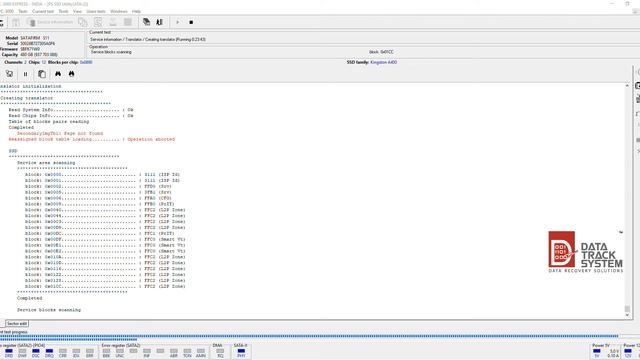Click the Service information toolbar button
This screenshot has width=640, height=360.
coord(50,22)
